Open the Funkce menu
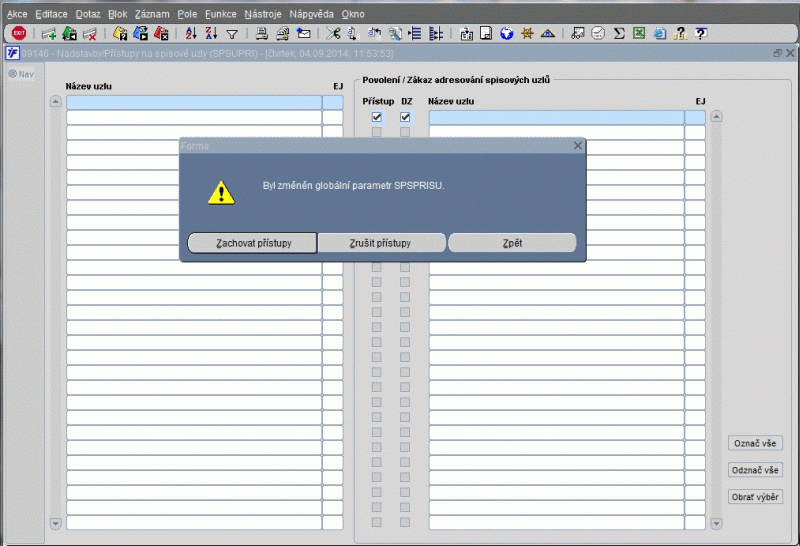Viewport: 800px width, 546px height. pos(221,14)
